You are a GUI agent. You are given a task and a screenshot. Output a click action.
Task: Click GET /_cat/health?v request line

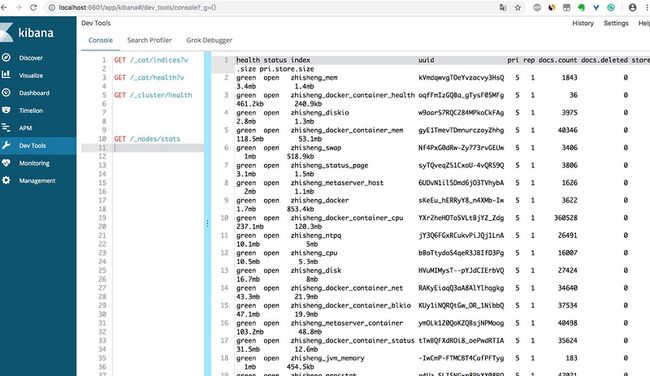149,78
